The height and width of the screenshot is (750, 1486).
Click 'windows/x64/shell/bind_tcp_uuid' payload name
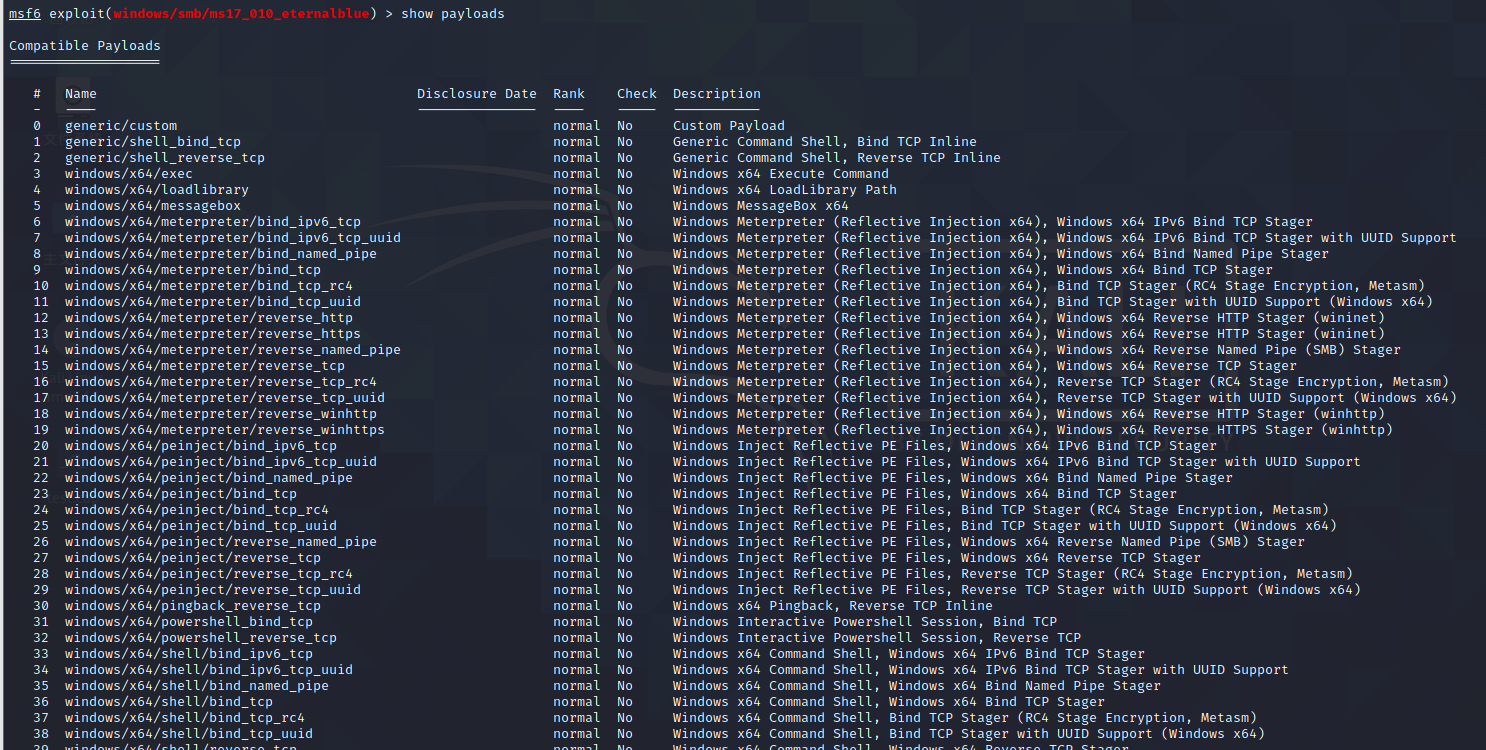click(x=189, y=734)
